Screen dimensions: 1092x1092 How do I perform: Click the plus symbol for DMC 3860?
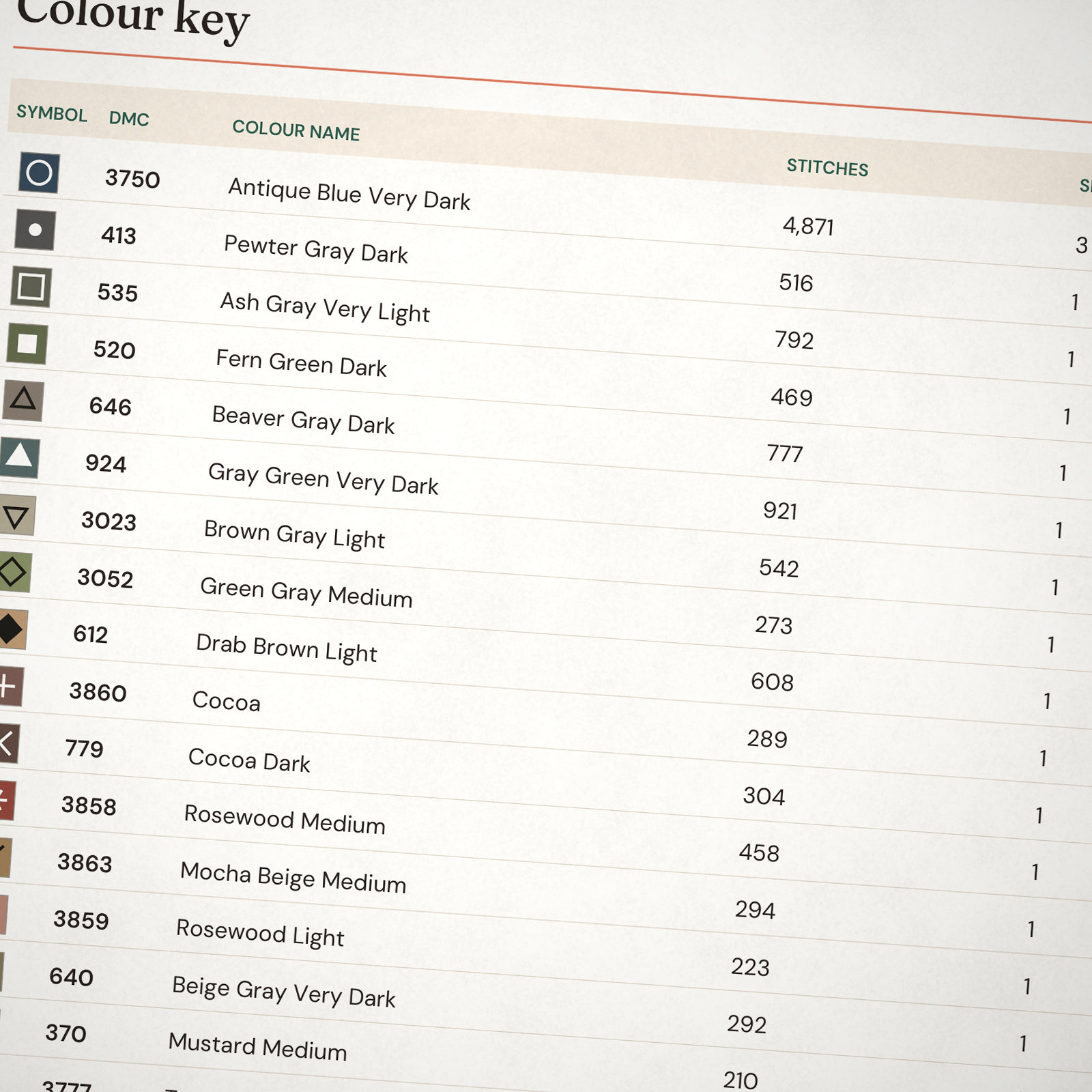click(x=10, y=686)
